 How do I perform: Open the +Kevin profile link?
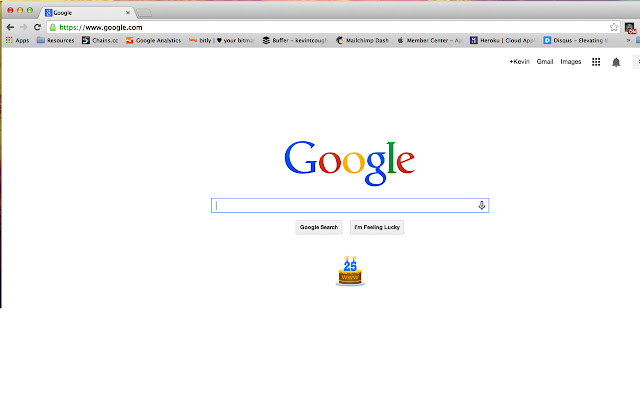click(519, 62)
